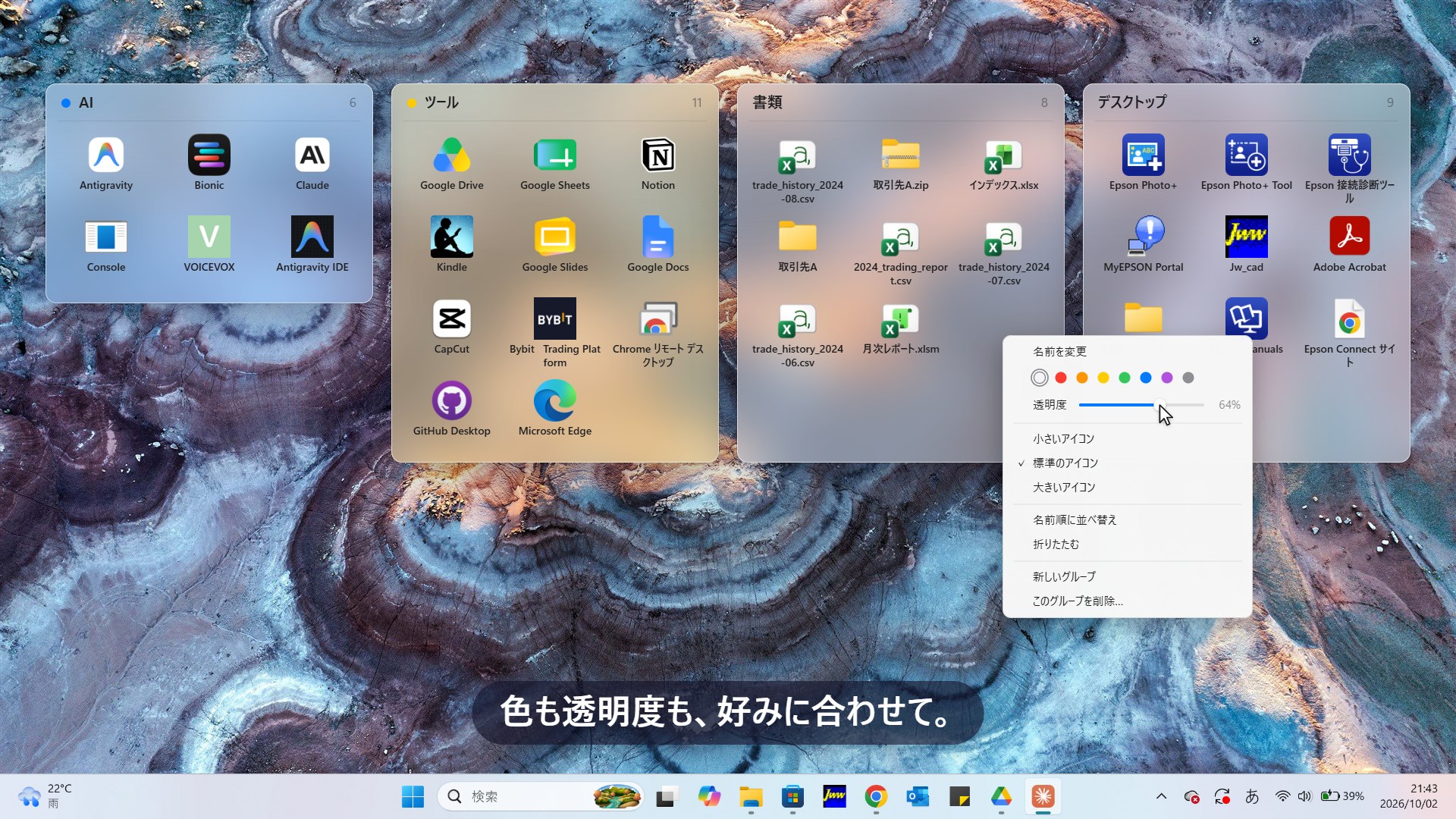Open weather widget showing 22°C
Viewport: 1456px width, 819px height.
45,796
